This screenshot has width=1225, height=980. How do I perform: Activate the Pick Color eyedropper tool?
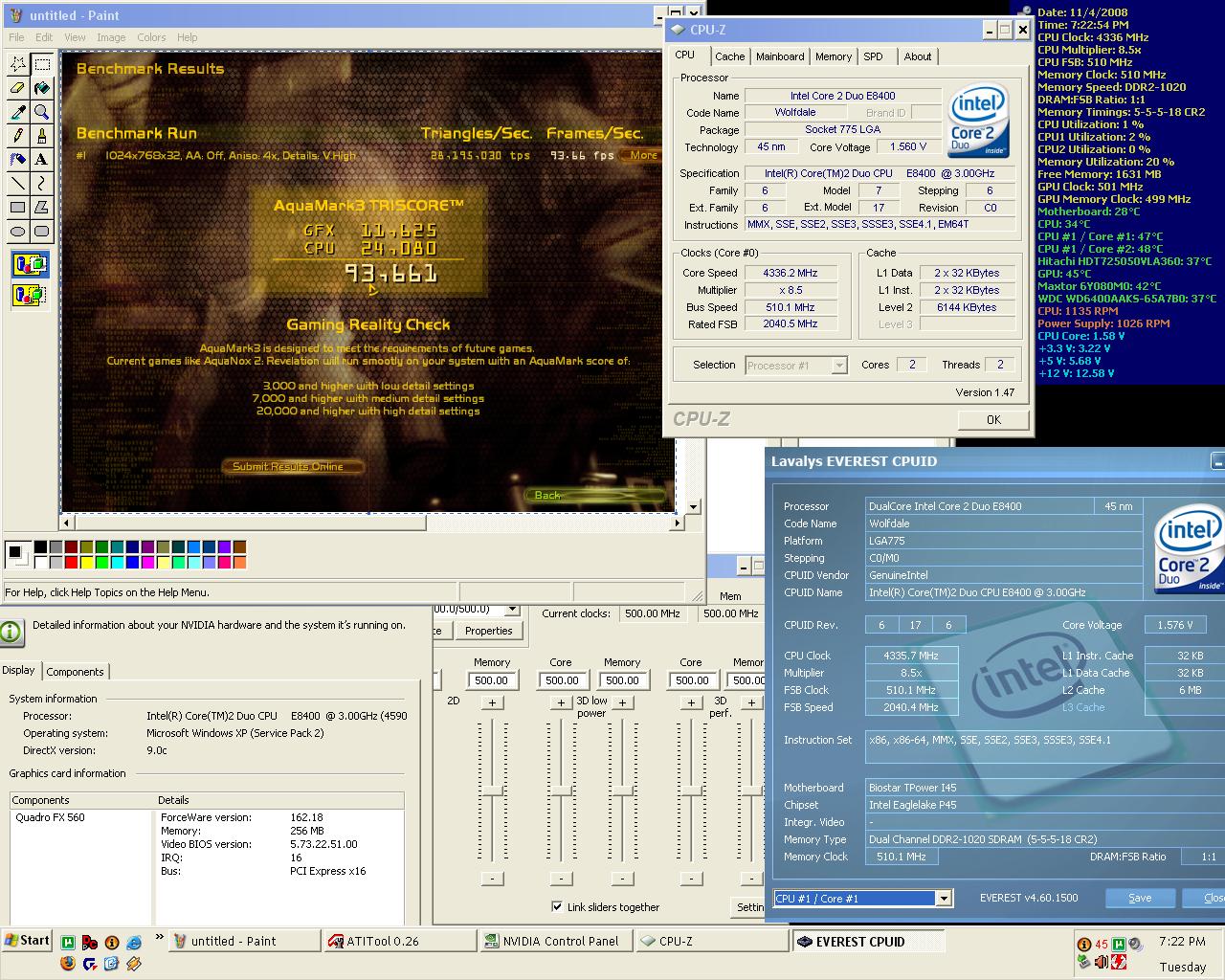tap(17, 112)
